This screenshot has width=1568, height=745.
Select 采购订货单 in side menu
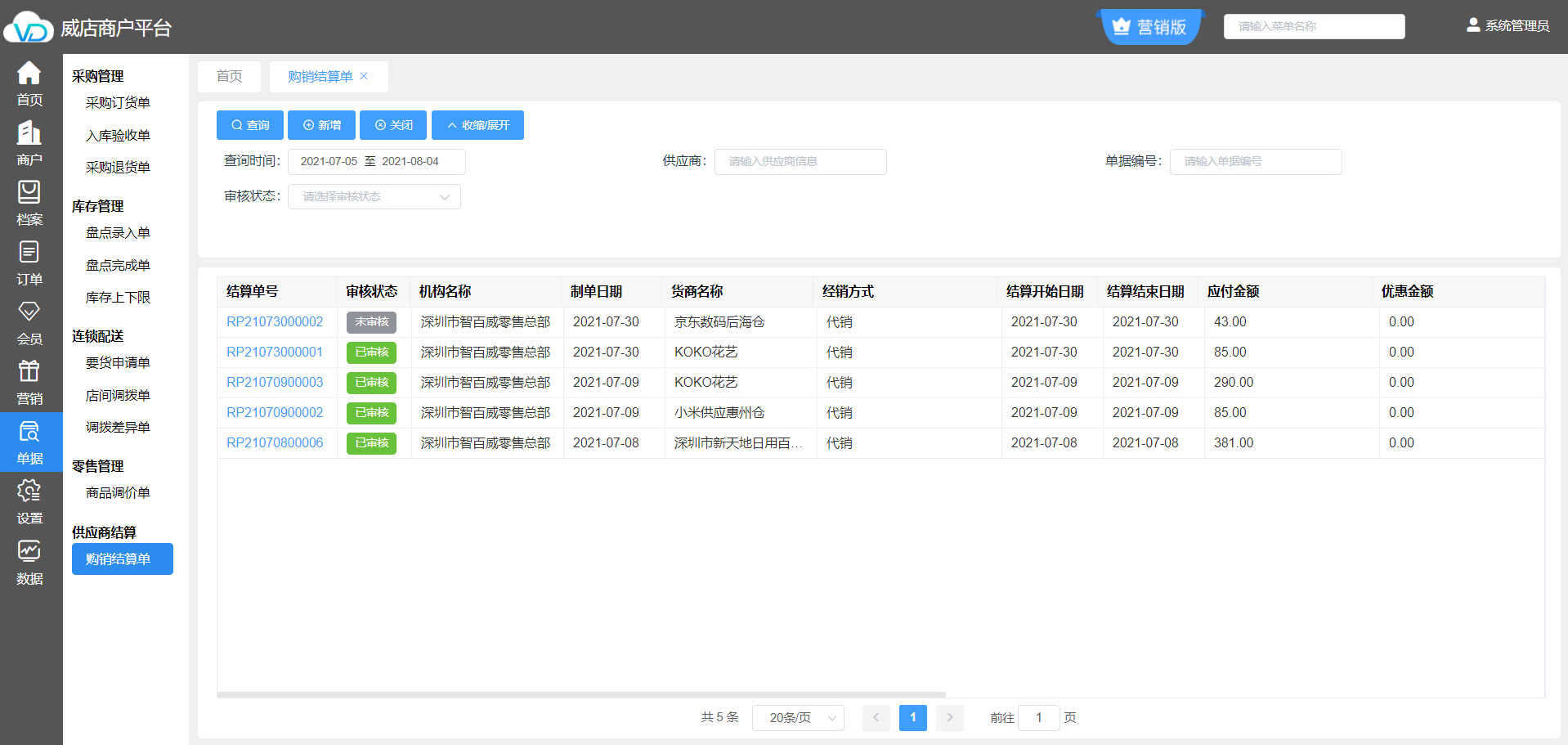[118, 102]
